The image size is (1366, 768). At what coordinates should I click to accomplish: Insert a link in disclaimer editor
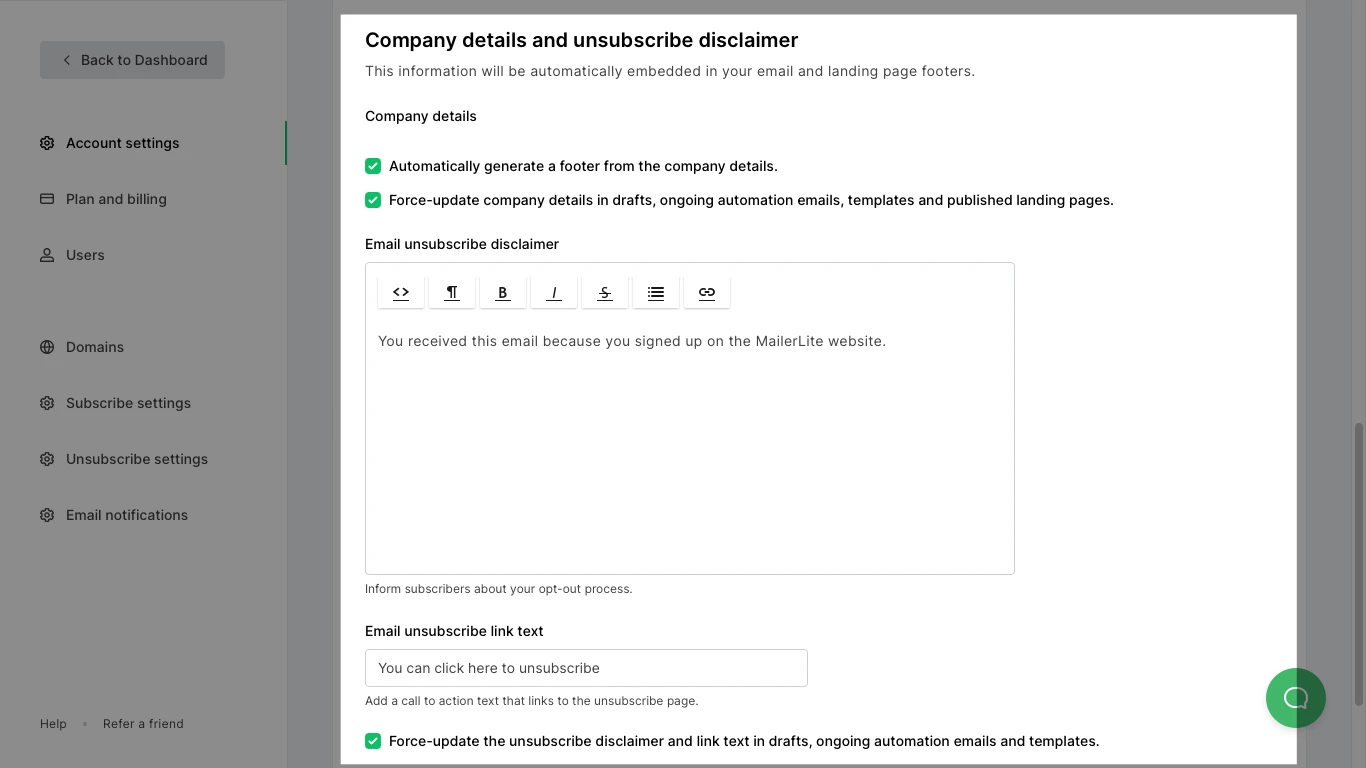(707, 293)
